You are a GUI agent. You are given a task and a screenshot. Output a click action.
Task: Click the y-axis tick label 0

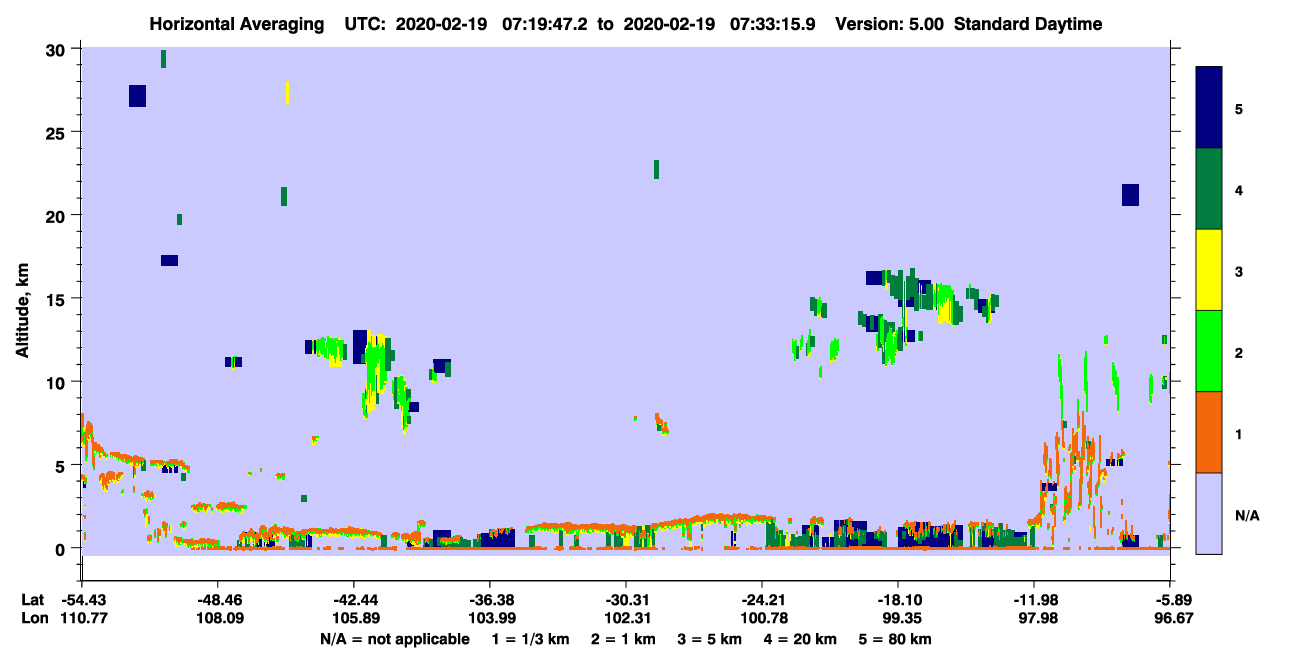pyautogui.click(x=62, y=548)
